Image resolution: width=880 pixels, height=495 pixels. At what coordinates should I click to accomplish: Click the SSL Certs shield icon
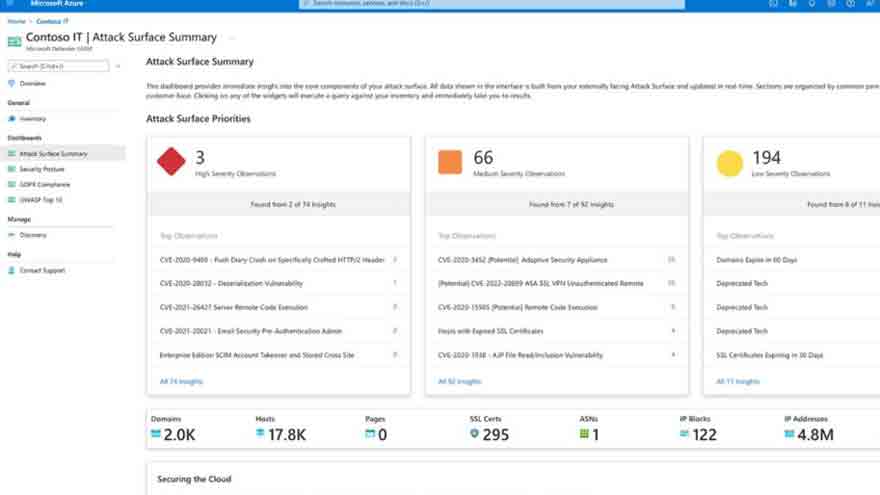(x=474, y=433)
